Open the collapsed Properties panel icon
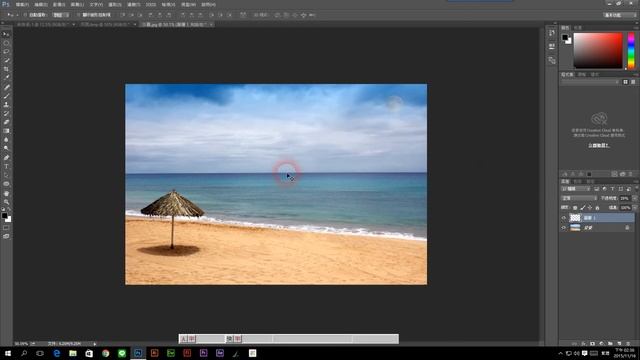The width and height of the screenshot is (640, 360). coord(552,47)
